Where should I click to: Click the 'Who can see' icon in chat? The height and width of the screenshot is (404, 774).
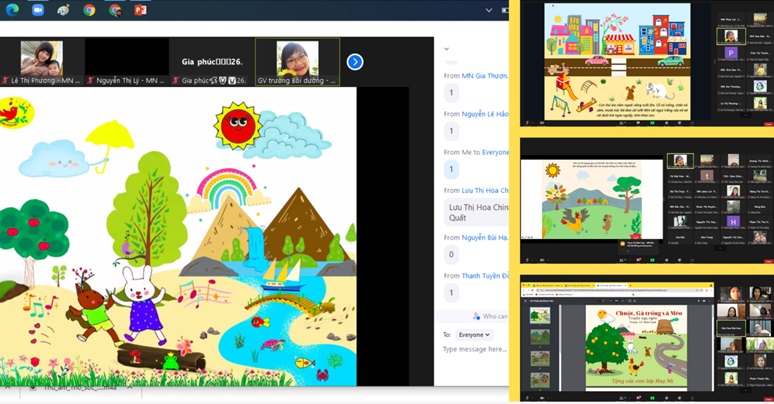475,316
